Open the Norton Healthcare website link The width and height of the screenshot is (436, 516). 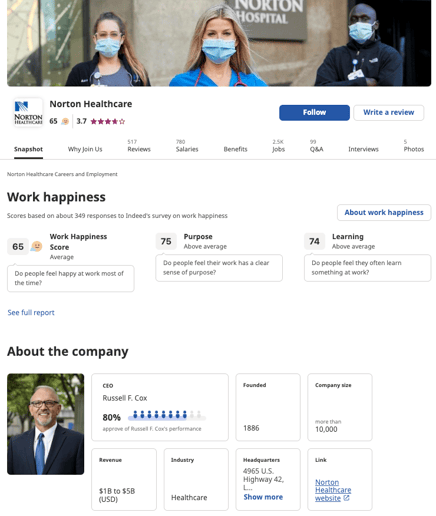333,490
